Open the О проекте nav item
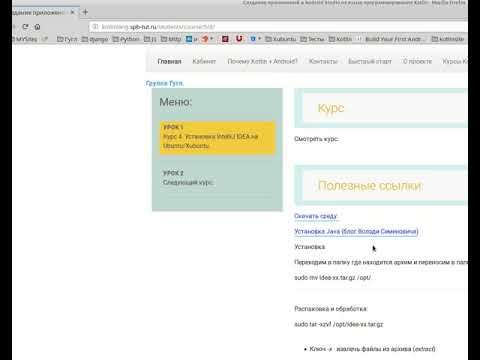The image size is (480, 360). click(417, 61)
